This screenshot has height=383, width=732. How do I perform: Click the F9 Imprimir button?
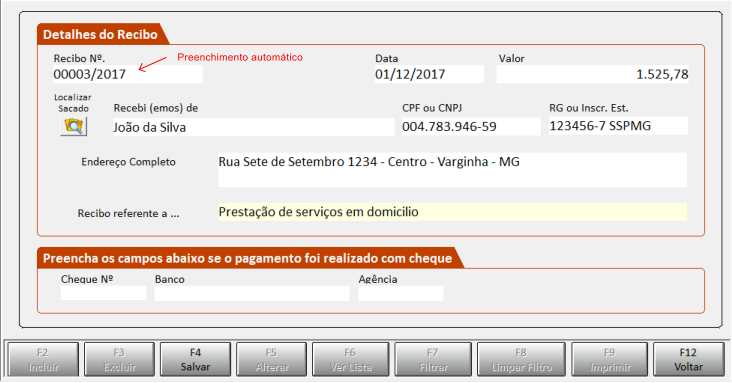pos(609,359)
